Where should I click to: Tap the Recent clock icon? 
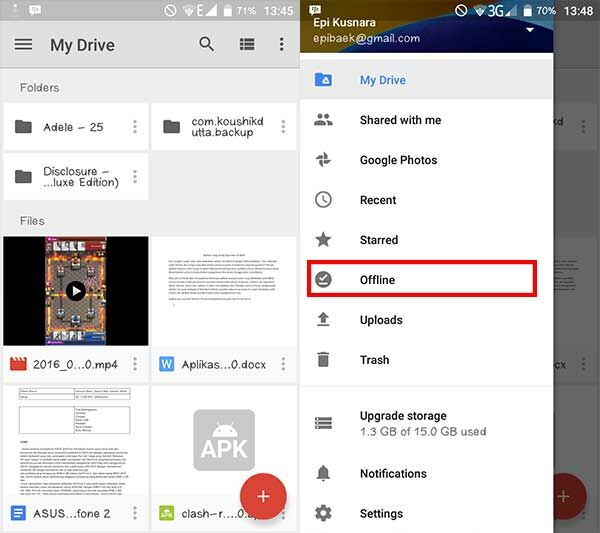(323, 200)
